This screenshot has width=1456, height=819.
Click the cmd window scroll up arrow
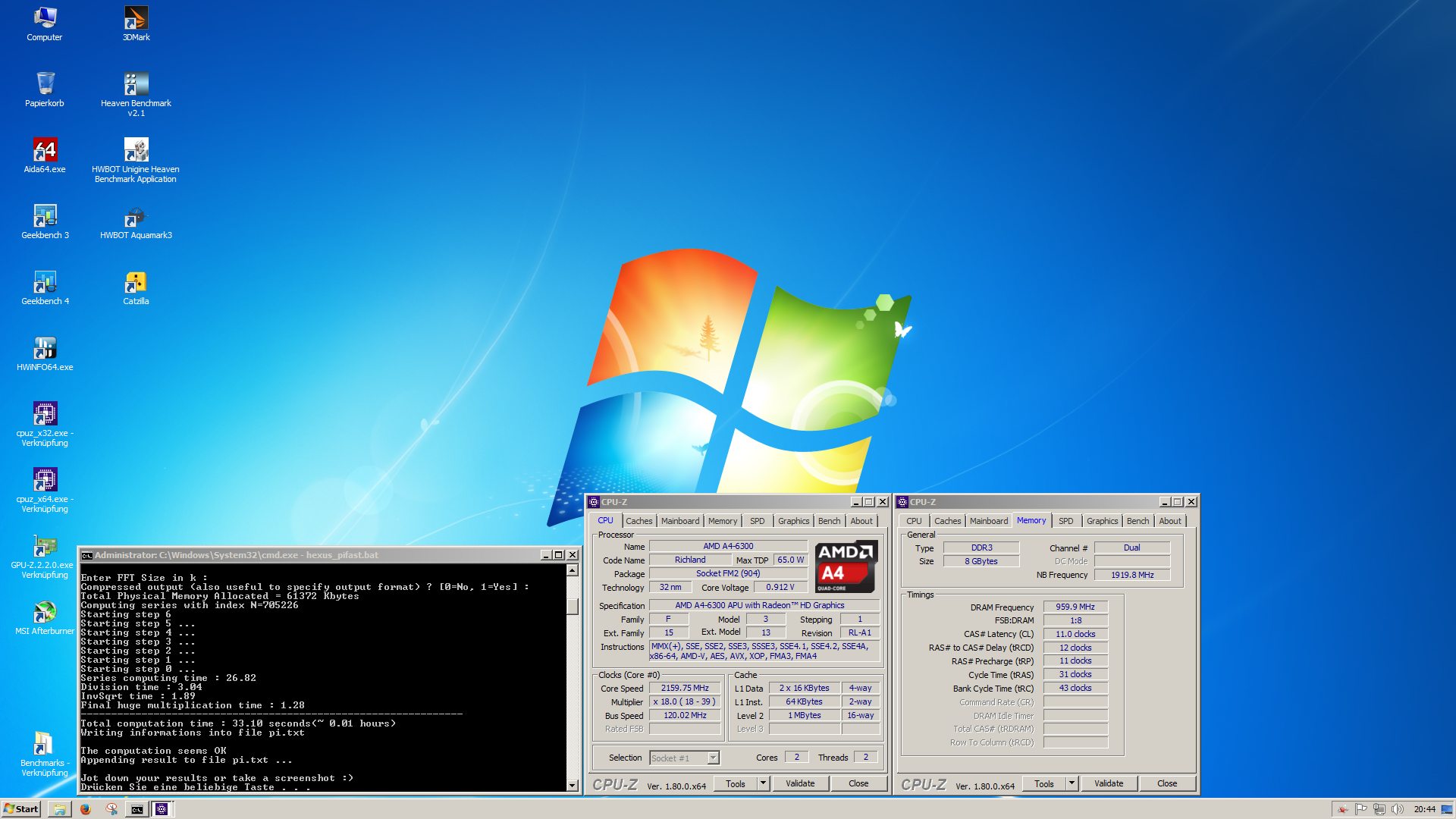573,570
